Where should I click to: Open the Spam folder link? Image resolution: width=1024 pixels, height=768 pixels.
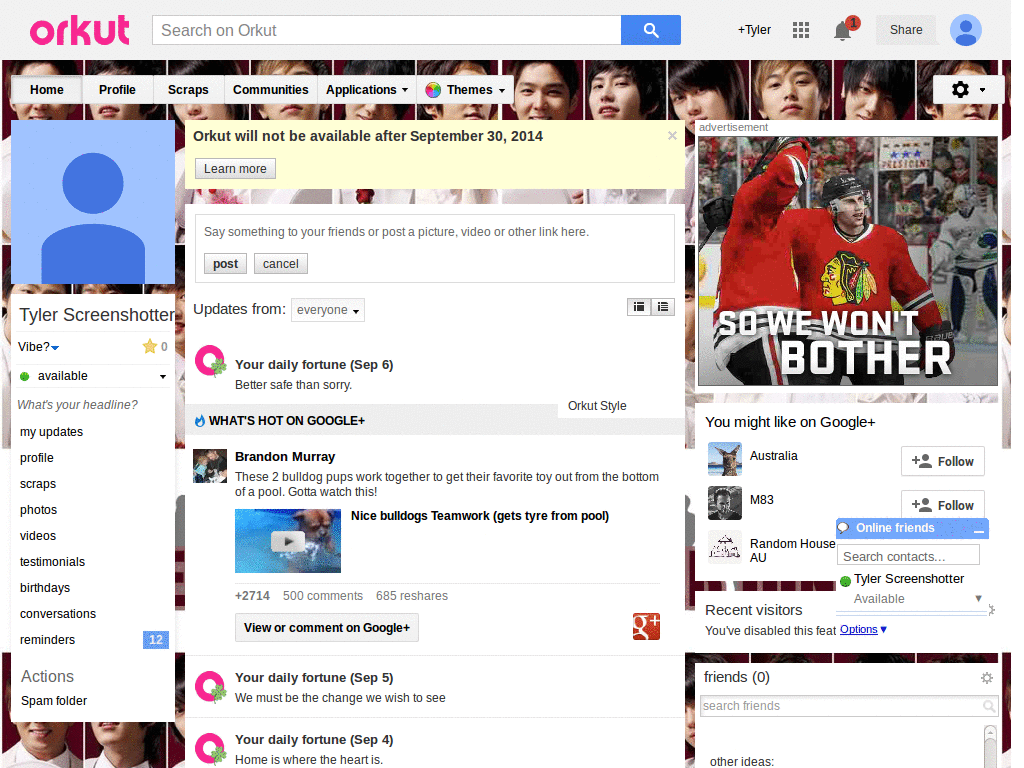click(x=54, y=701)
